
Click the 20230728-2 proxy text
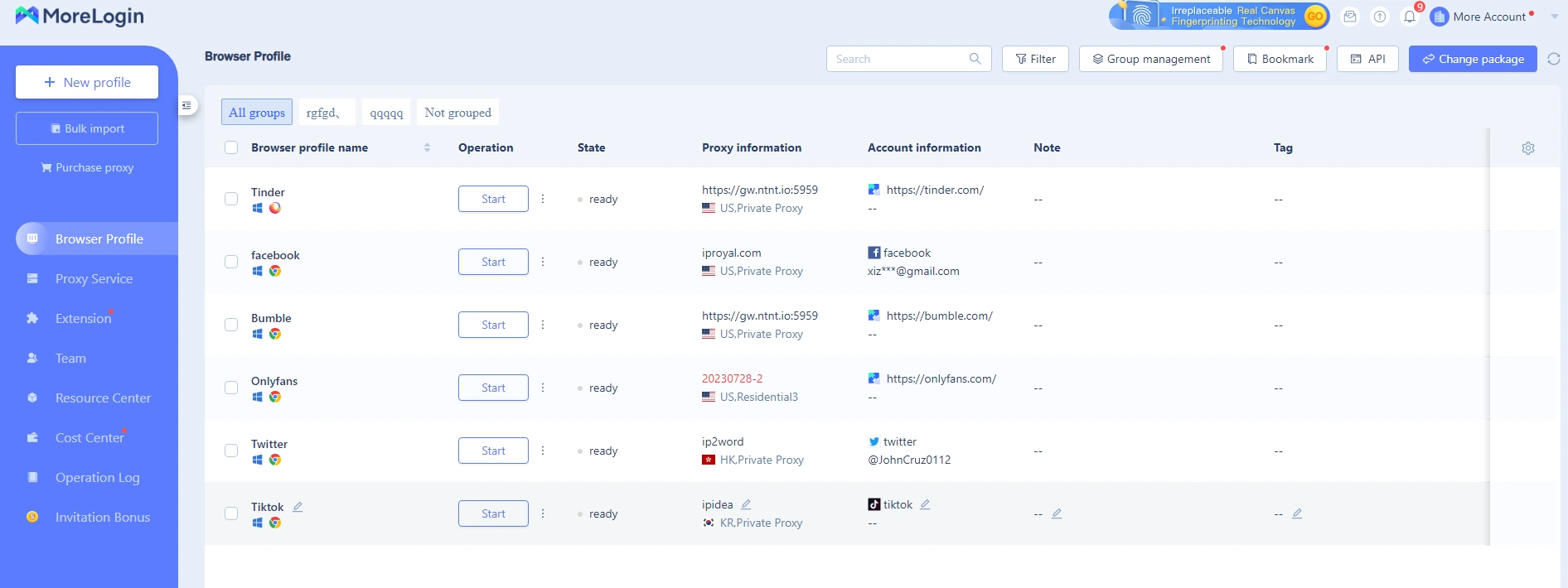[732, 378]
